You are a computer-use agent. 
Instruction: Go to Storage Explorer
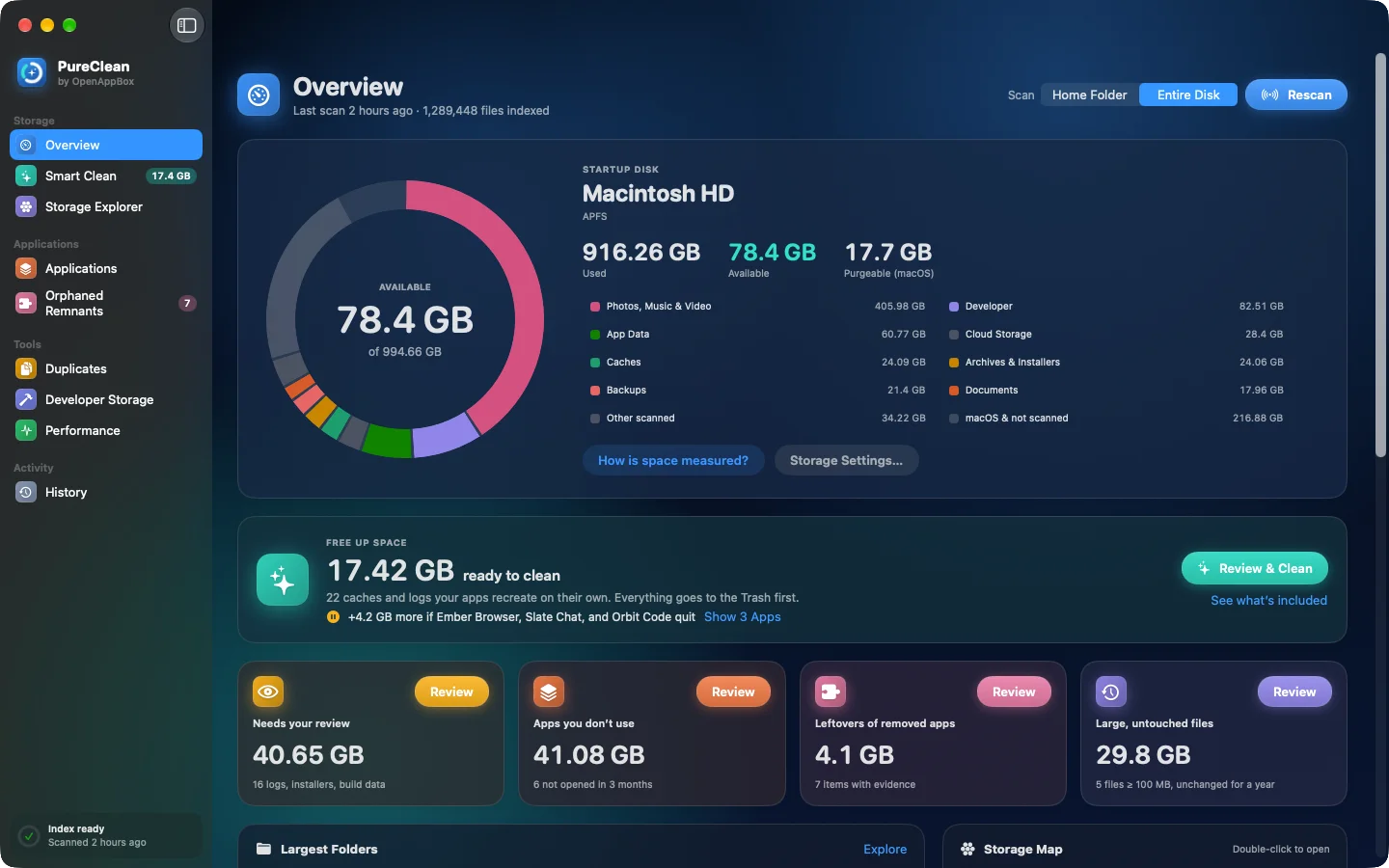tap(106, 206)
